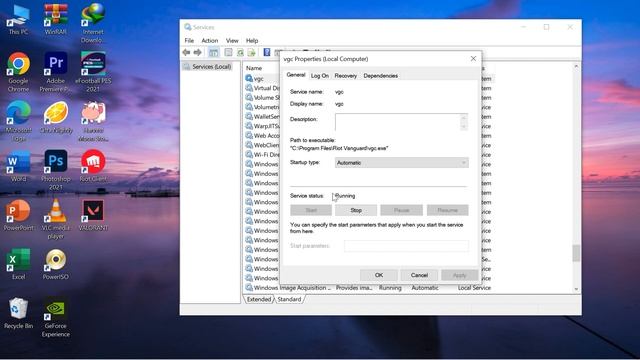Open File menu in Services window
The image size is (640, 360).
tap(189, 40)
